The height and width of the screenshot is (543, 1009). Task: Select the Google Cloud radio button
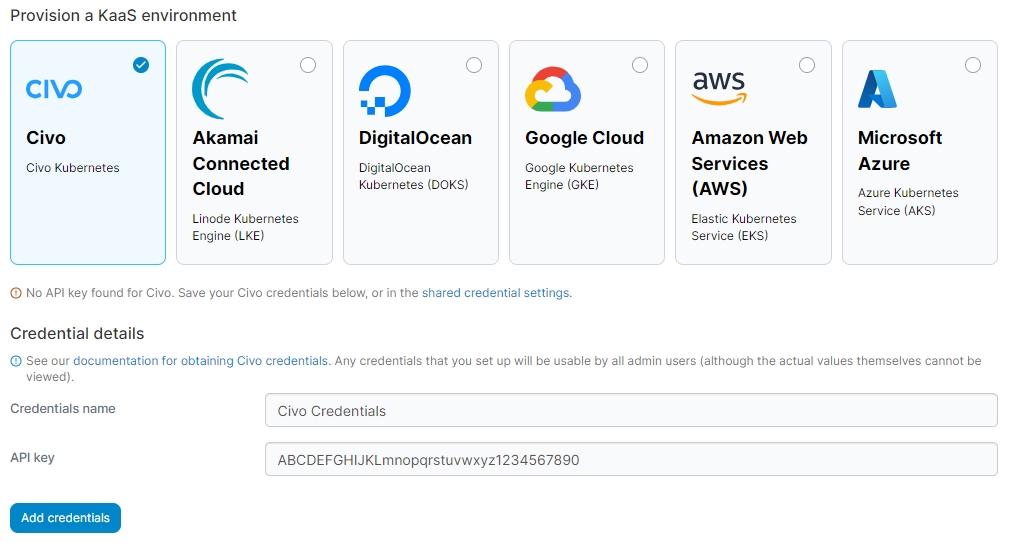pyautogui.click(x=640, y=65)
